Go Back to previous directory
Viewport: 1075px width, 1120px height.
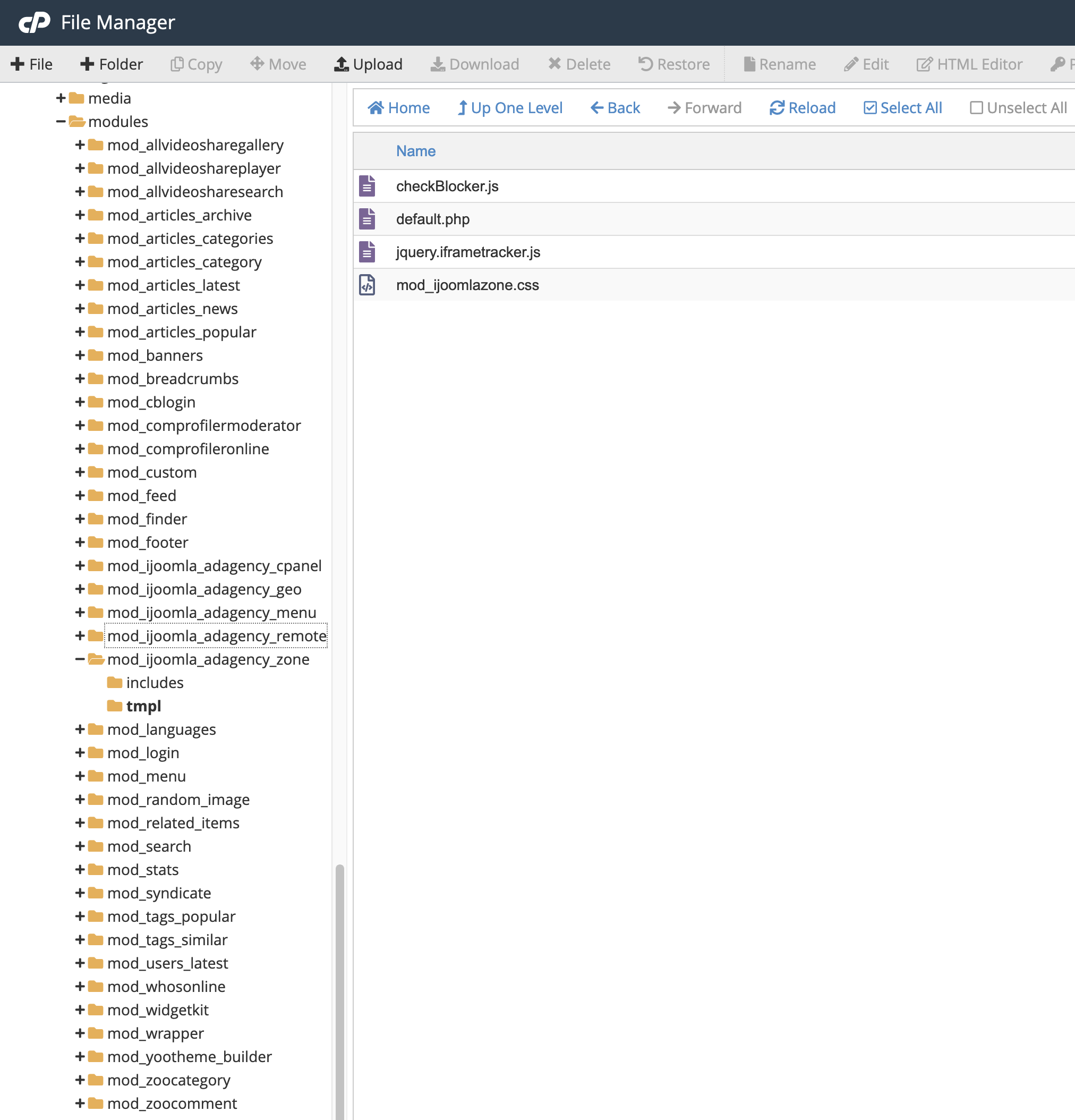[x=615, y=108]
